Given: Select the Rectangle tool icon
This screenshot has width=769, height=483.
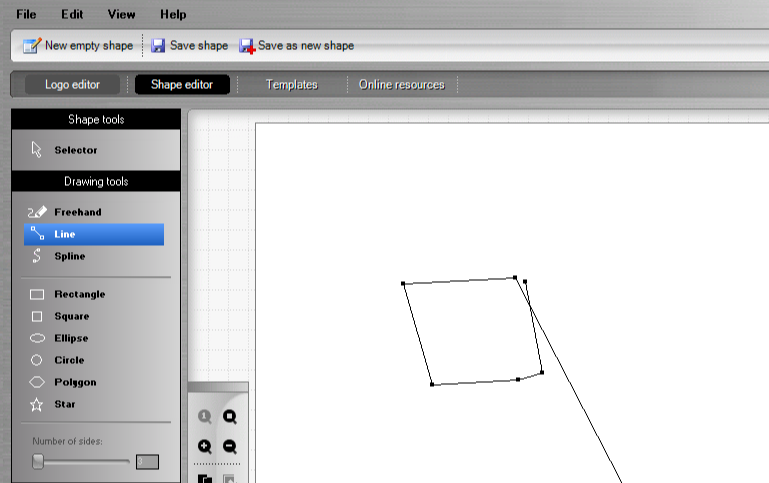Looking at the screenshot, I should [x=37, y=294].
